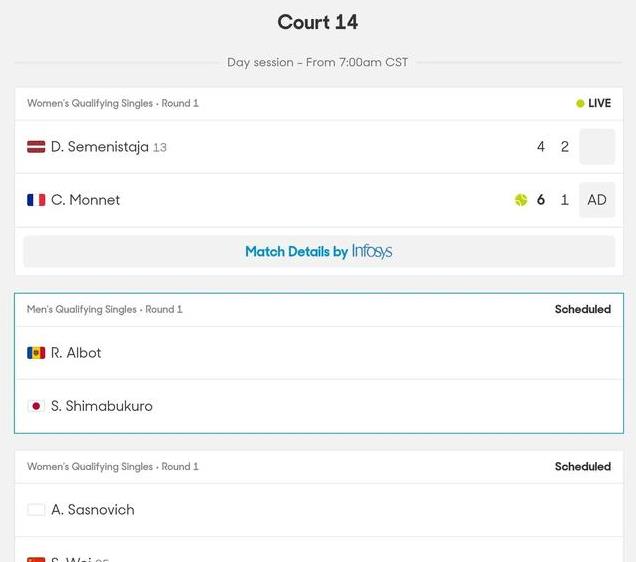Viewport: 636px width, 562px height.
Task: Click the green LIVE status dot
Action: [580, 103]
